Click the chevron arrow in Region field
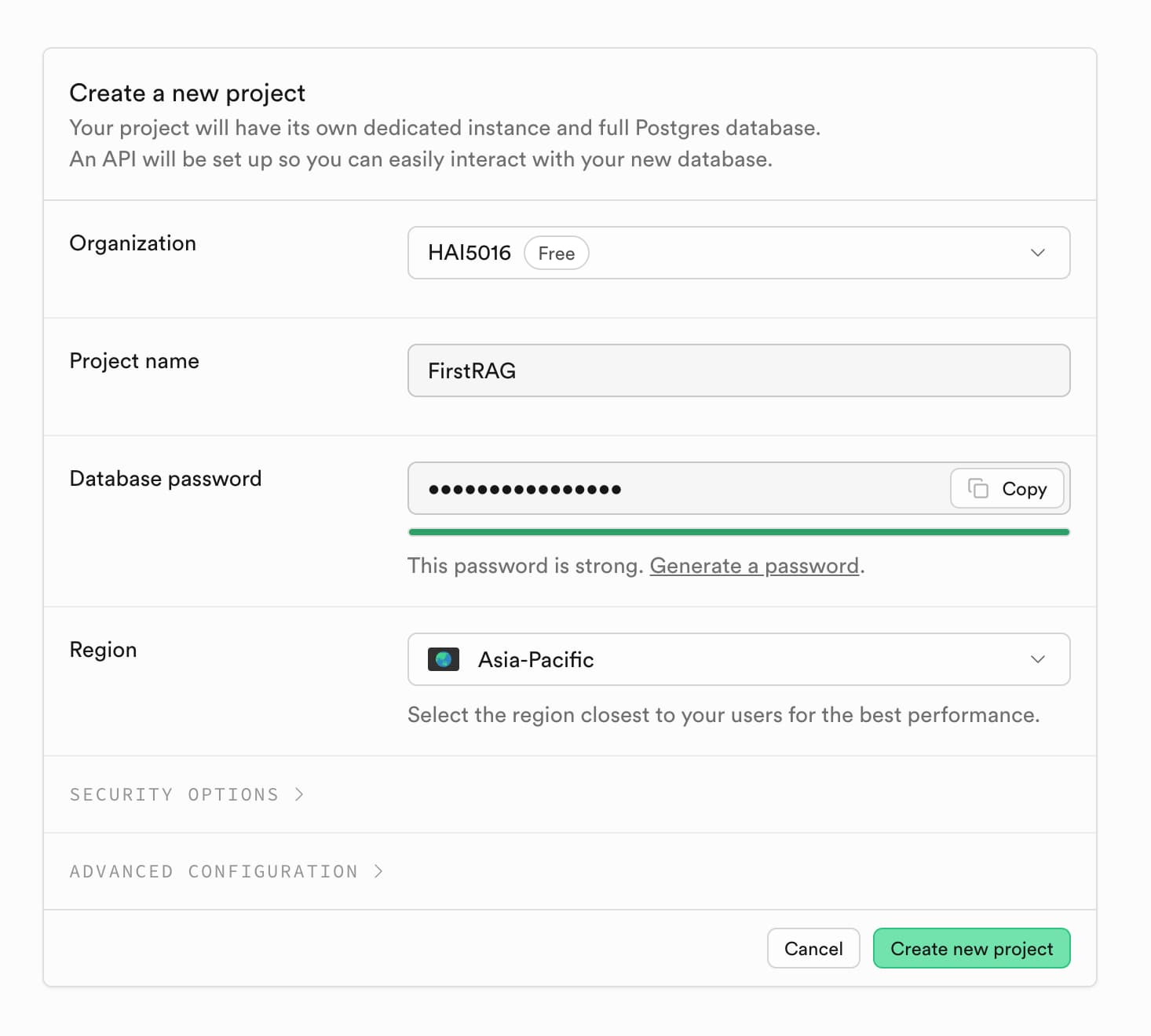 (1037, 659)
